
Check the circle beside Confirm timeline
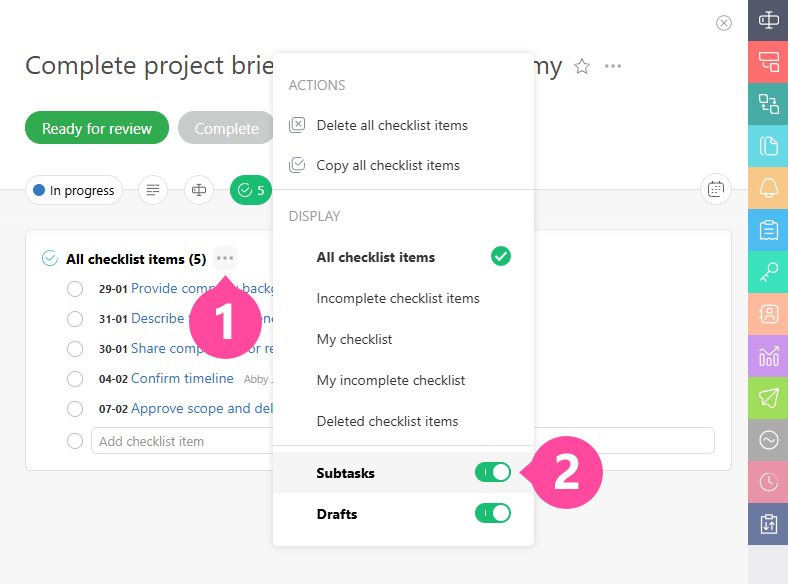point(75,379)
